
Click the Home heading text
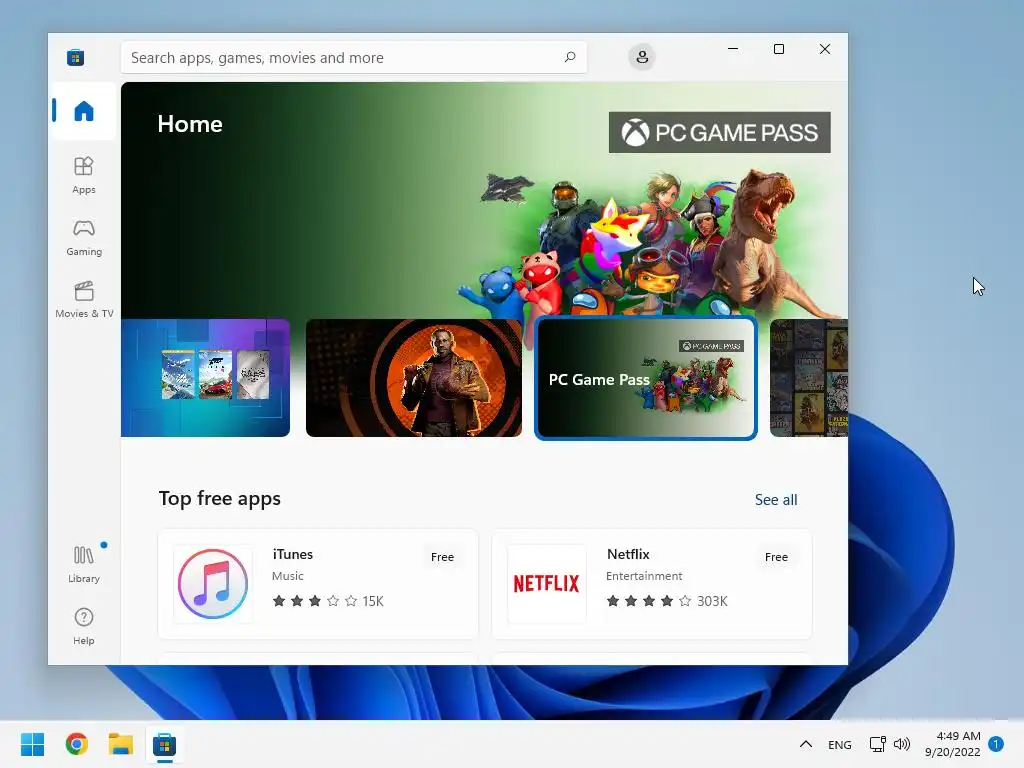click(190, 124)
